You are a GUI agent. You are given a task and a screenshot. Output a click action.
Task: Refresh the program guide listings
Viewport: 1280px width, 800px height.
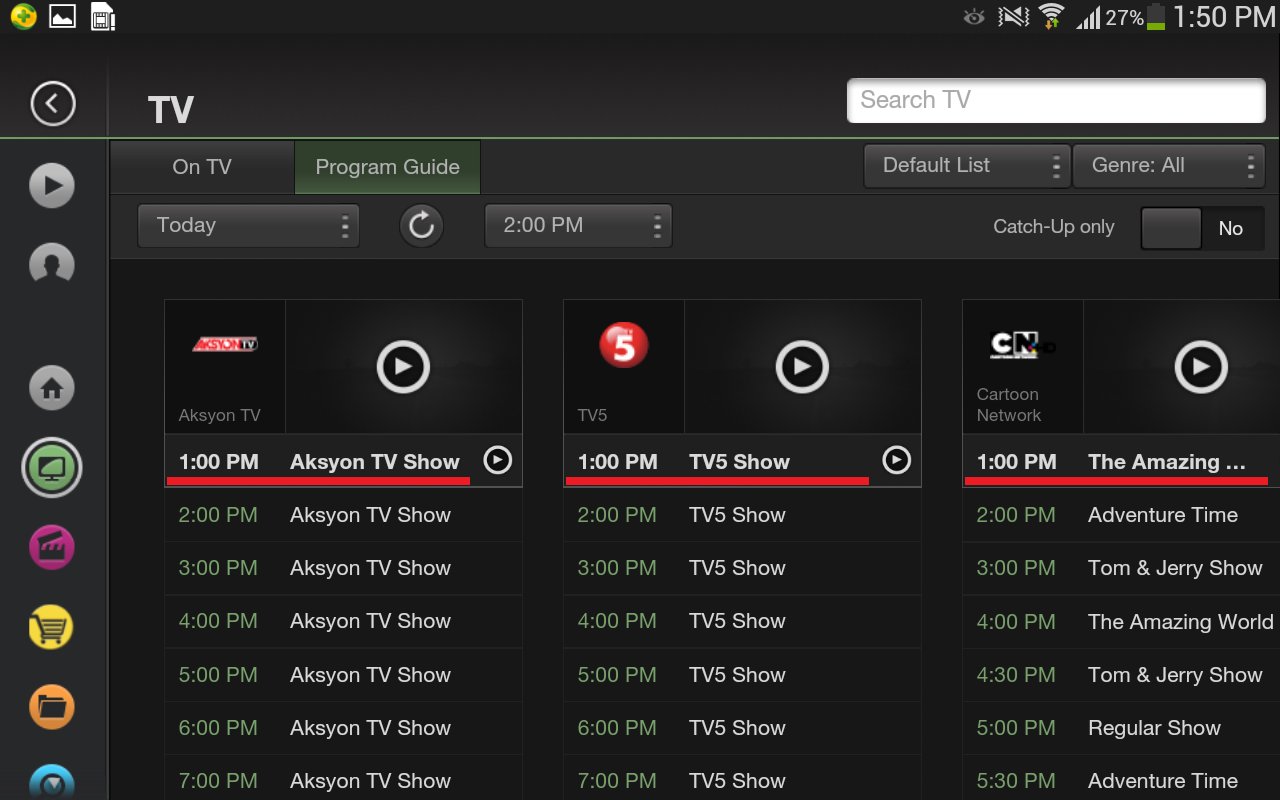(x=421, y=225)
